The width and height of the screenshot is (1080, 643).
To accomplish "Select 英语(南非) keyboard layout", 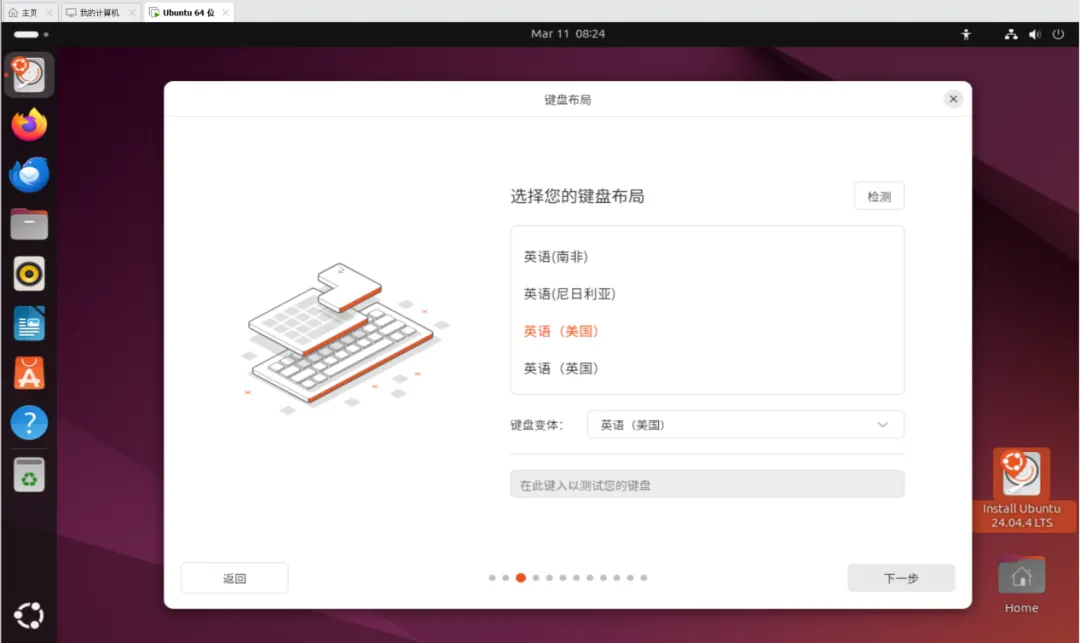I will [x=707, y=257].
